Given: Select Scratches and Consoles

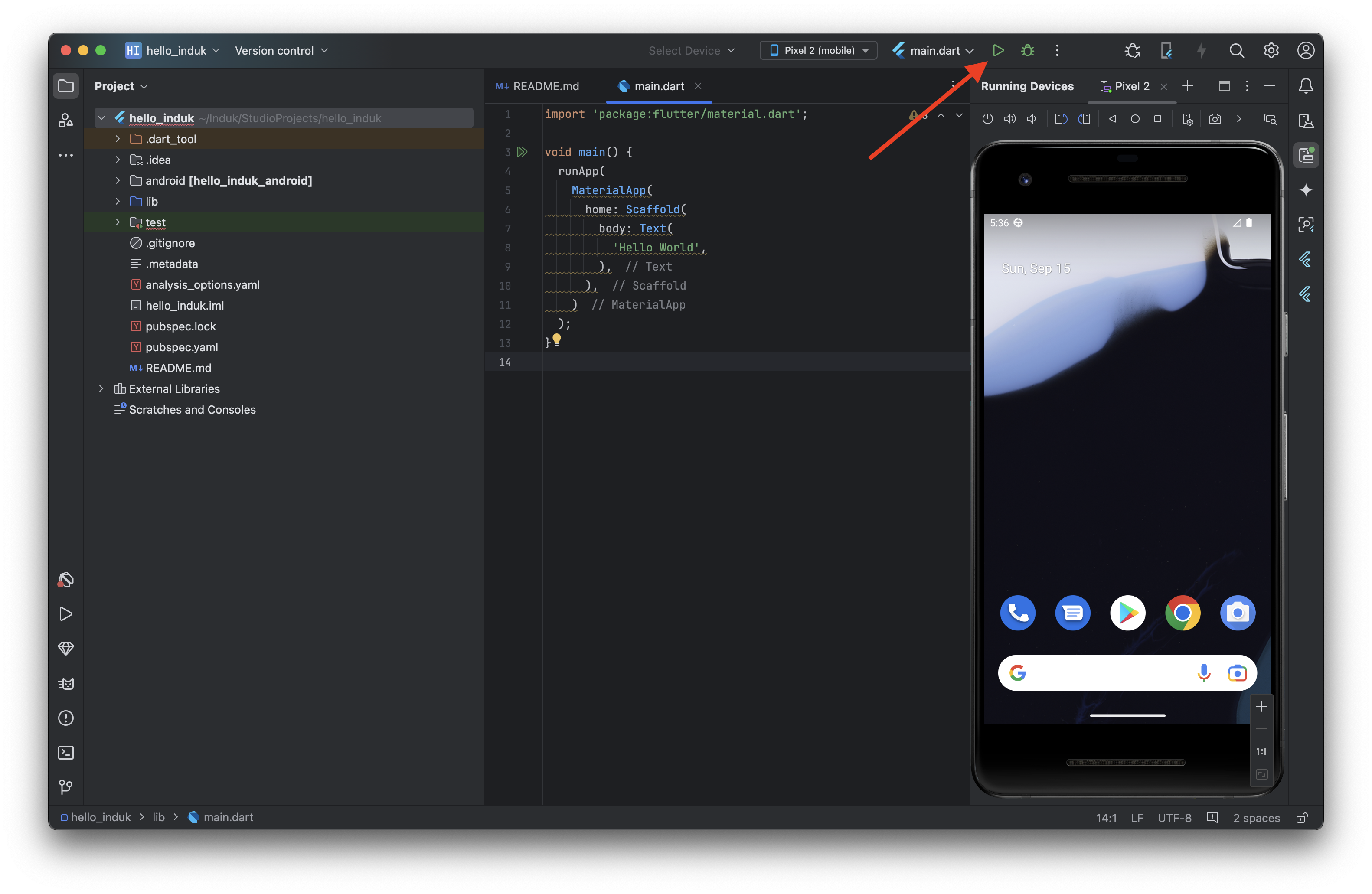Looking at the screenshot, I should pos(192,409).
